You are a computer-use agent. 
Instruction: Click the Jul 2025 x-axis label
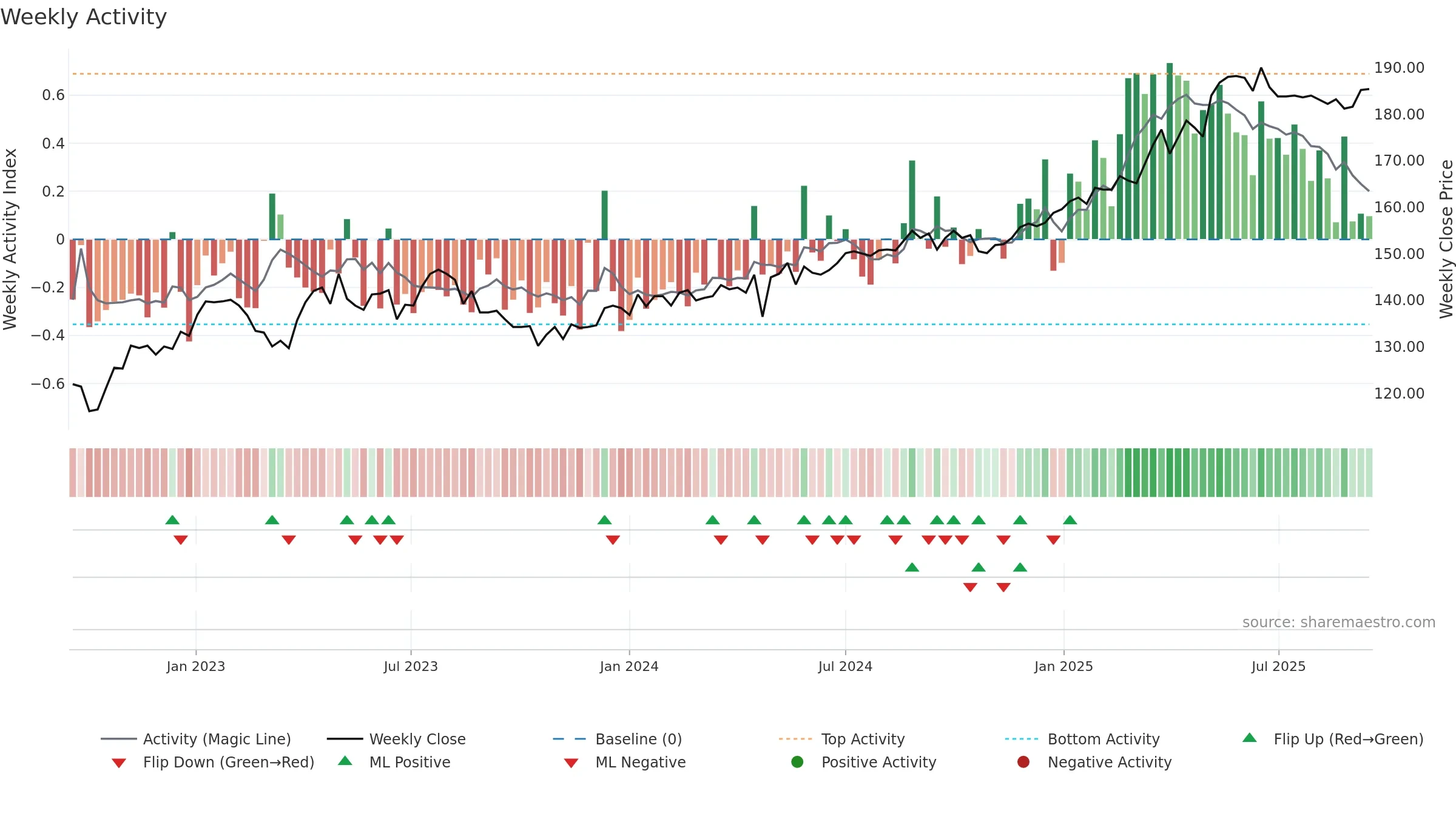(1278, 667)
